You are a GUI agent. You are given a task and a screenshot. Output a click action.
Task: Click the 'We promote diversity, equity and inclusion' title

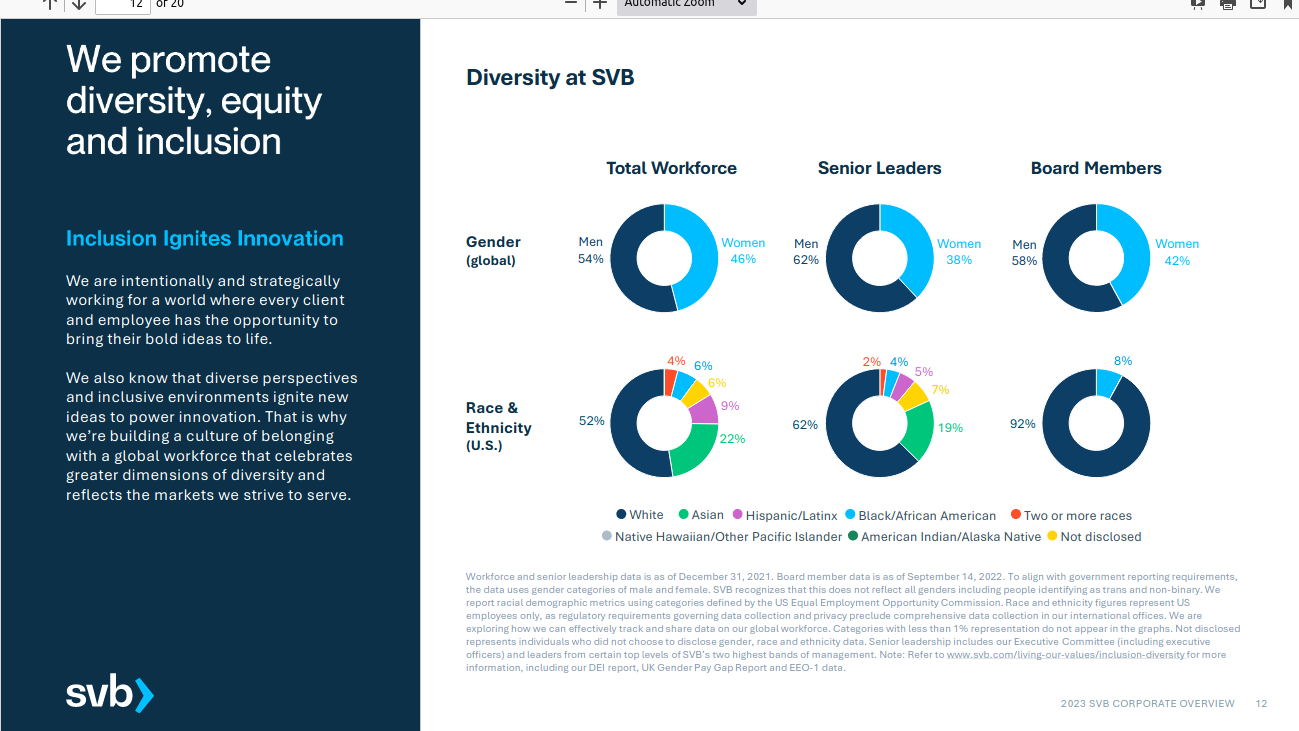[x=194, y=100]
